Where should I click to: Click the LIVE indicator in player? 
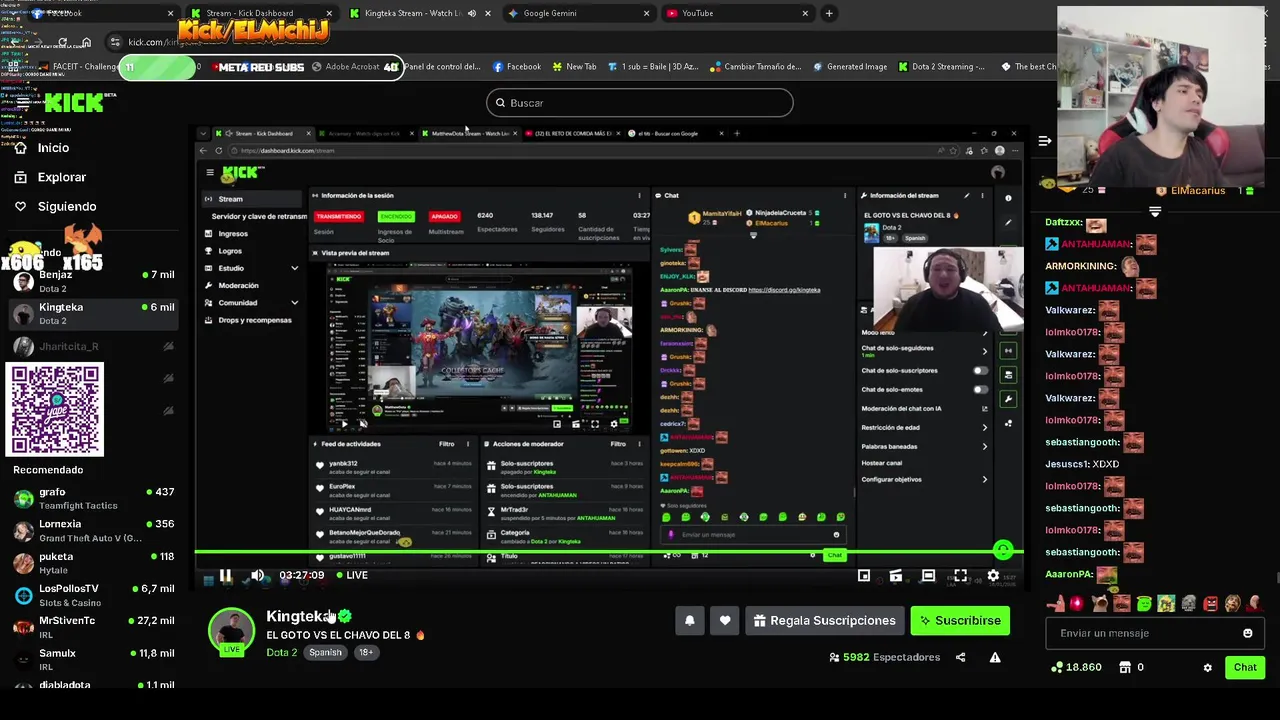(352, 575)
